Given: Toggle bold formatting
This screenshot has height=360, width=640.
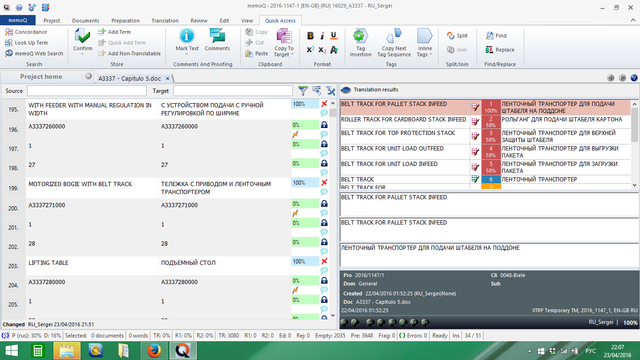Looking at the screenshot, I should (310, 36).
